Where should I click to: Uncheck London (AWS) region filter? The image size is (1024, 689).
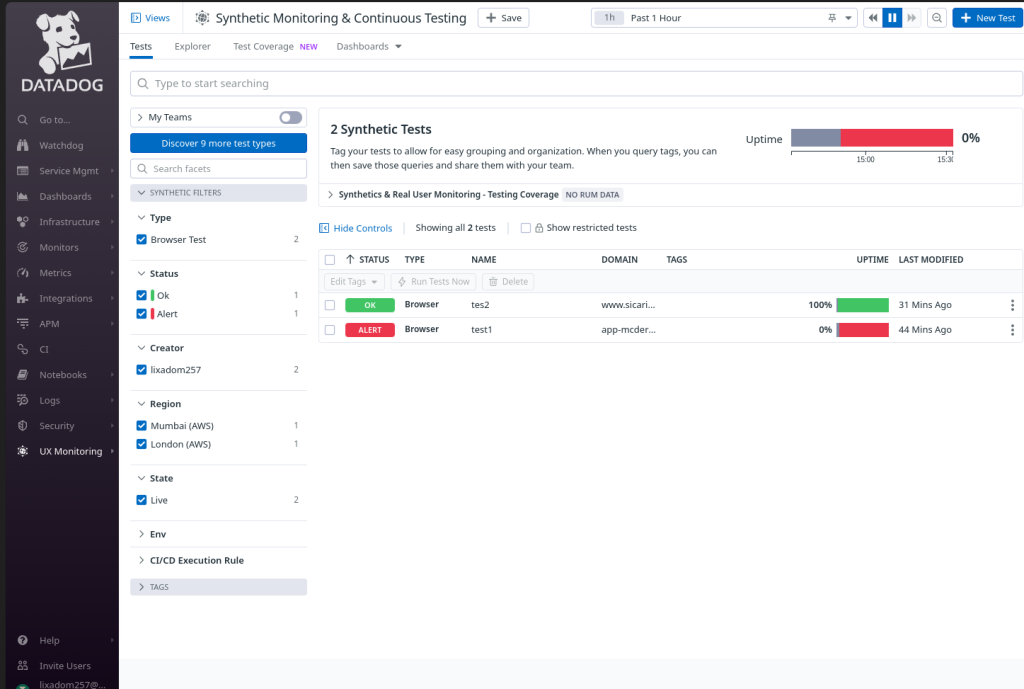click(141, 444)
